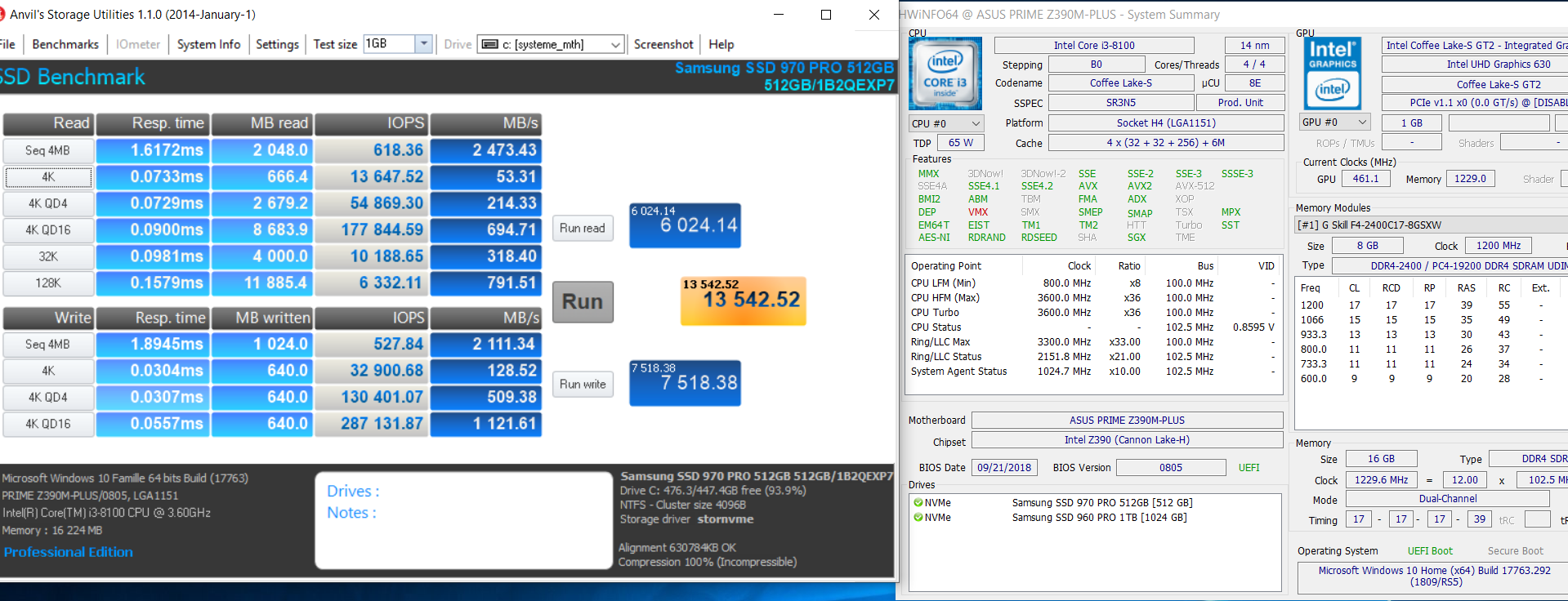Click the Intel Z390 (Cannon Lake-H) chipset field
Screen dimensions: 1568x601
1127,440
